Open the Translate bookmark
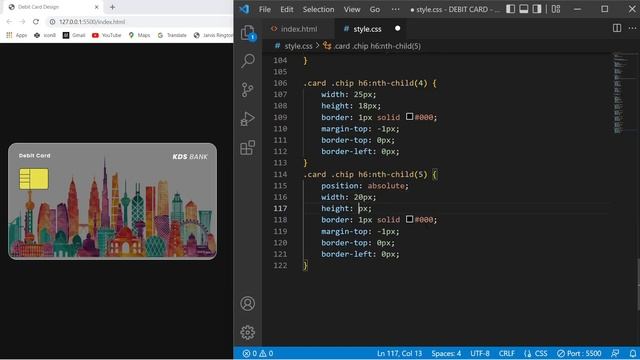Screen dimensions: 640x360 [172, 36]
